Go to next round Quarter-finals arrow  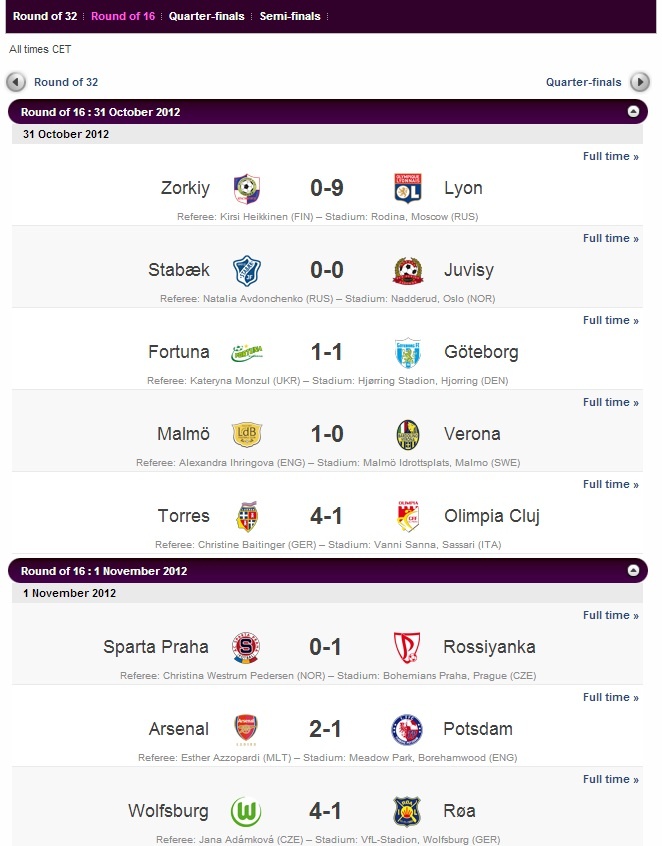tap(640, 82)
